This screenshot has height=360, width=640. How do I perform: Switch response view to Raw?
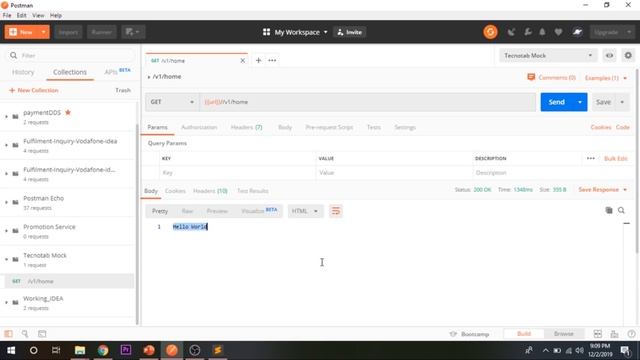(x=187, y=211)
